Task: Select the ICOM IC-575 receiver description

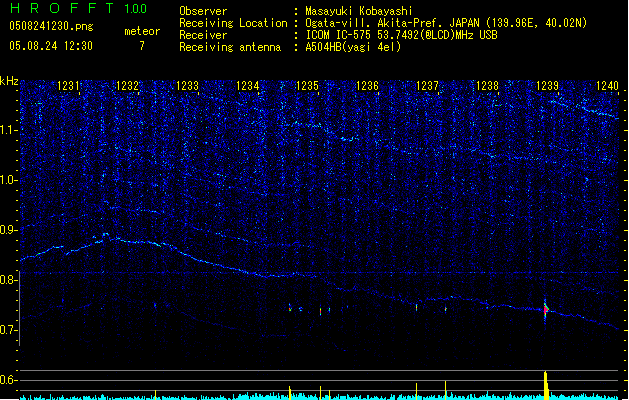Action: pyautogui.click(x=401, y=35)
